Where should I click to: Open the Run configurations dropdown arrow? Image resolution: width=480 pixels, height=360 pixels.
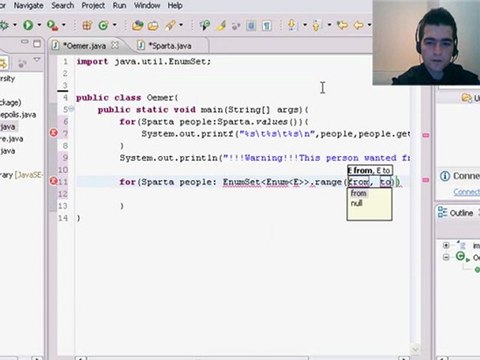point(39,25)
